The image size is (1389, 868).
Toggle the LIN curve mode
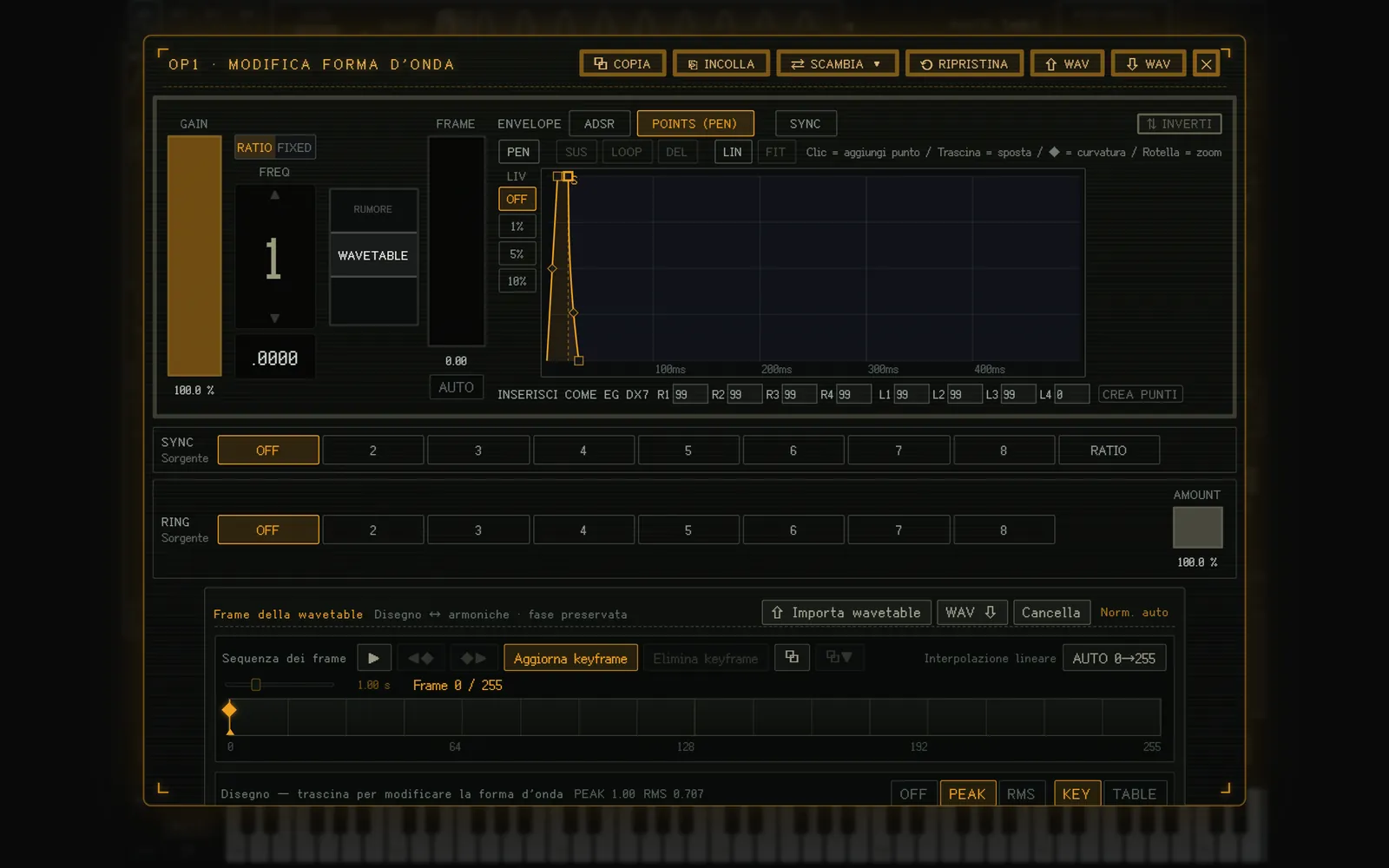[x=733, y=152]
